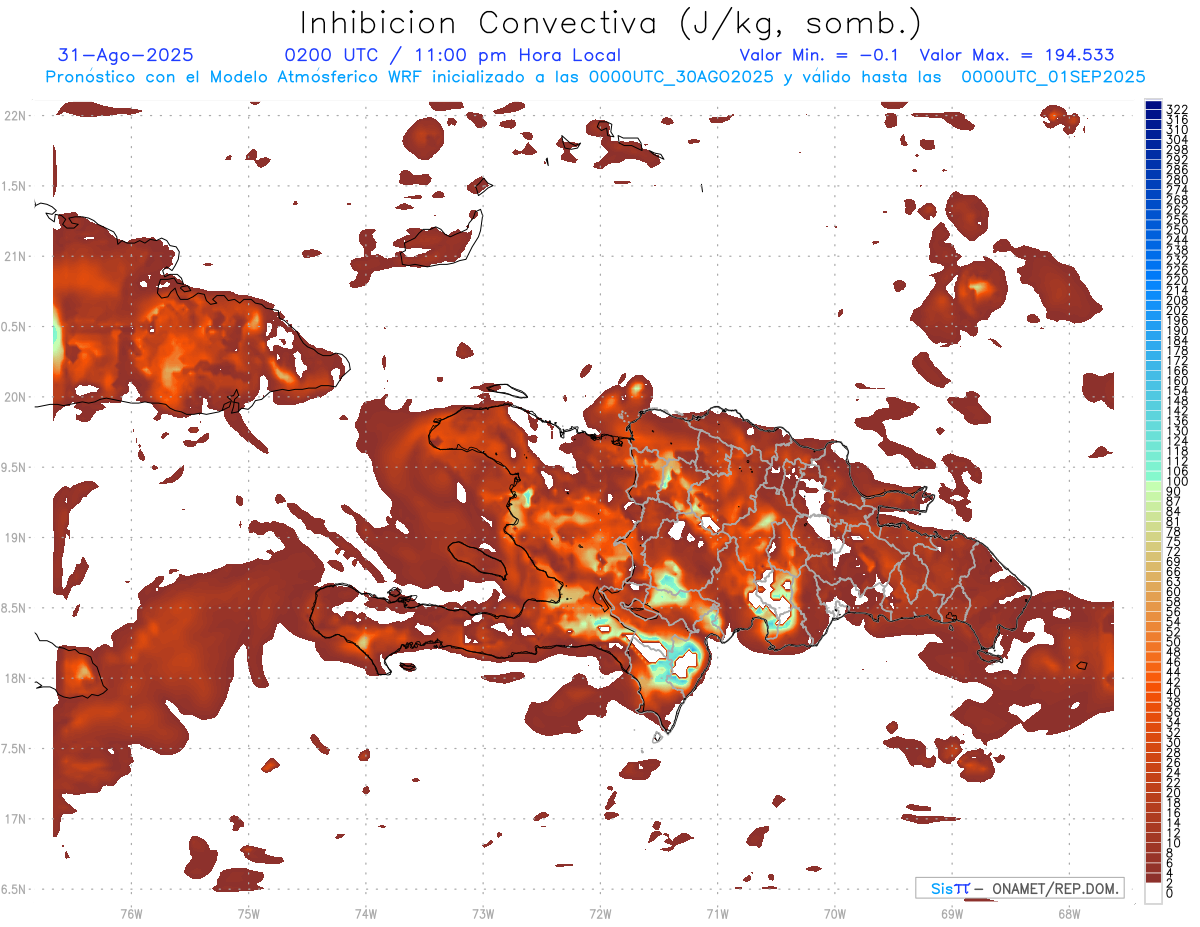1200x927 pixels.
Task: Click the dark blue swatch atop the color scale
Action: 1153,106
